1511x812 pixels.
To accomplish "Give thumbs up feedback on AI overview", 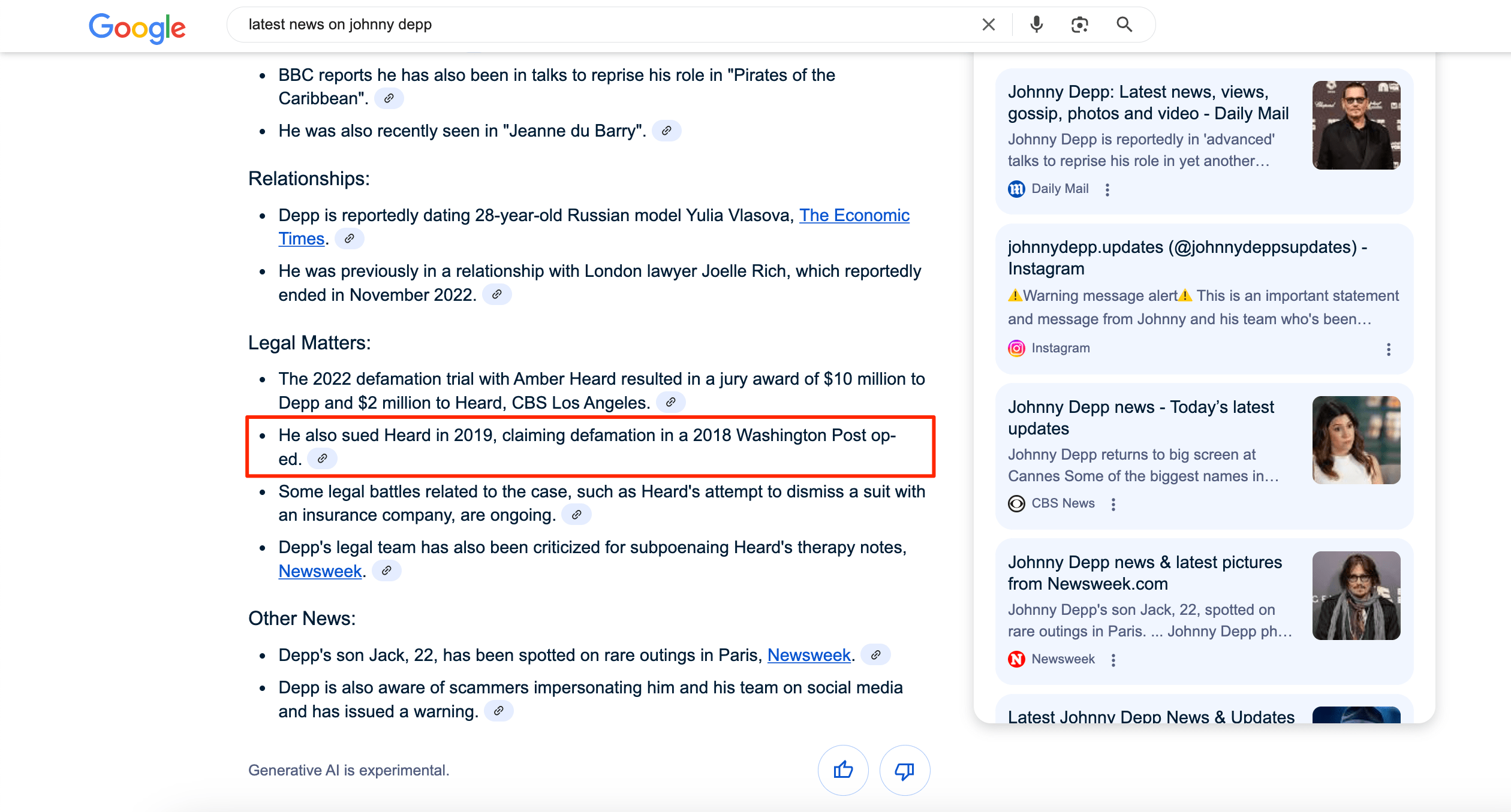I will (x=843, y=770).
